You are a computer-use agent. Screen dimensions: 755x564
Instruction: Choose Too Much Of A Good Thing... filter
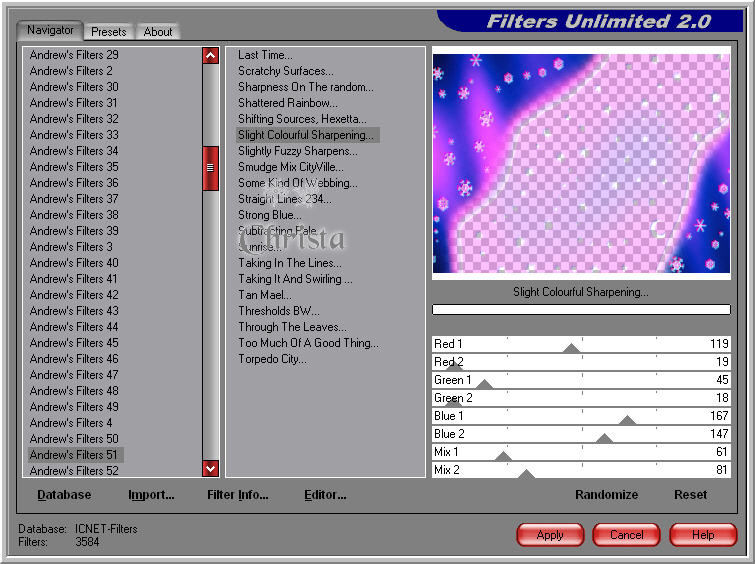pyautogui.click(x=309, y=343)
